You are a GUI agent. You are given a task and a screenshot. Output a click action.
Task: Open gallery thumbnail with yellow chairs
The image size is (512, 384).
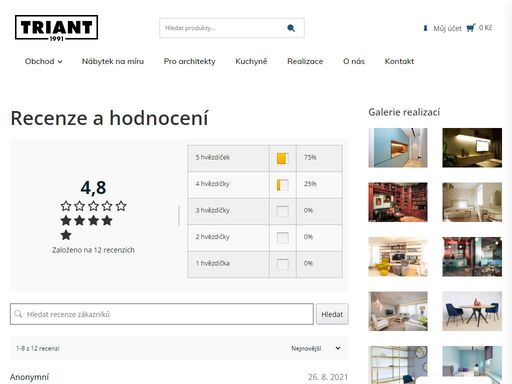pos(398,257)
